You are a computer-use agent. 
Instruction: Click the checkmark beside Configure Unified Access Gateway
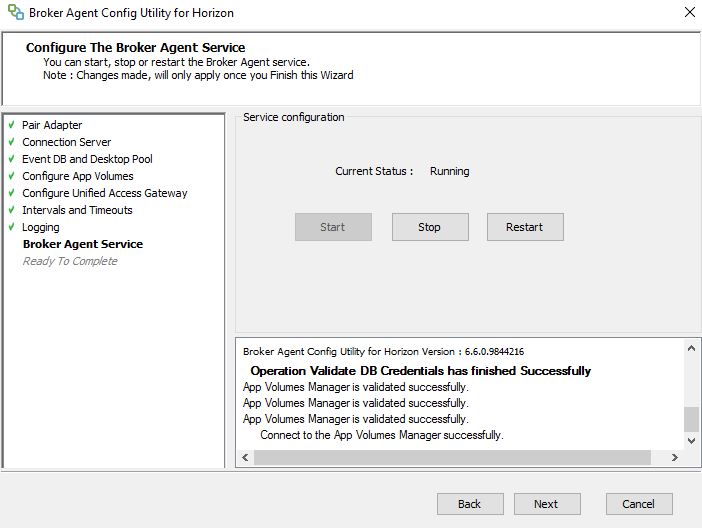coord(12,193)
